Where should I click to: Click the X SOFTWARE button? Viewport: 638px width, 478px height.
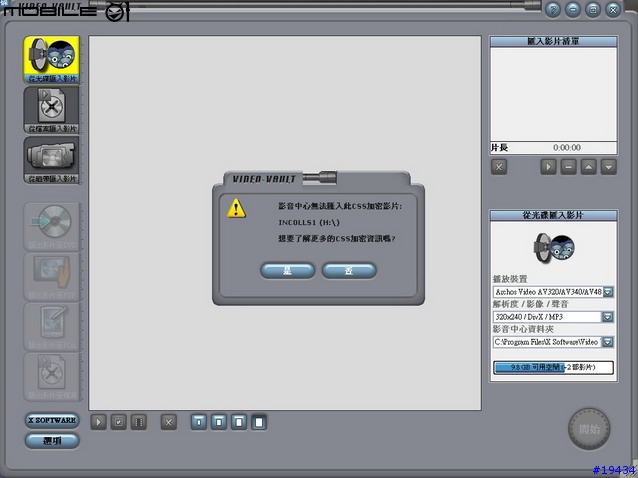click(x=52, y=420)
